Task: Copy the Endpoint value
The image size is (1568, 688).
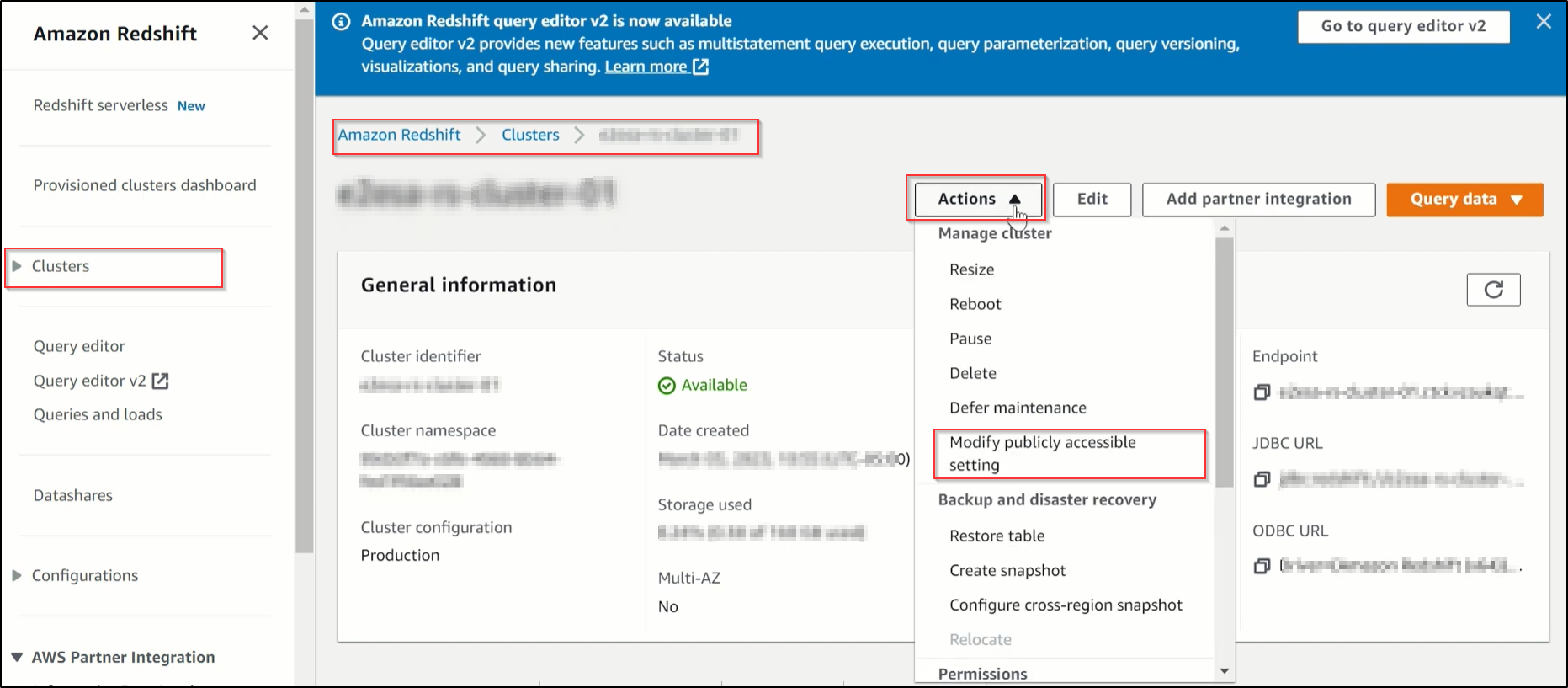Action: pos(1262,392)
